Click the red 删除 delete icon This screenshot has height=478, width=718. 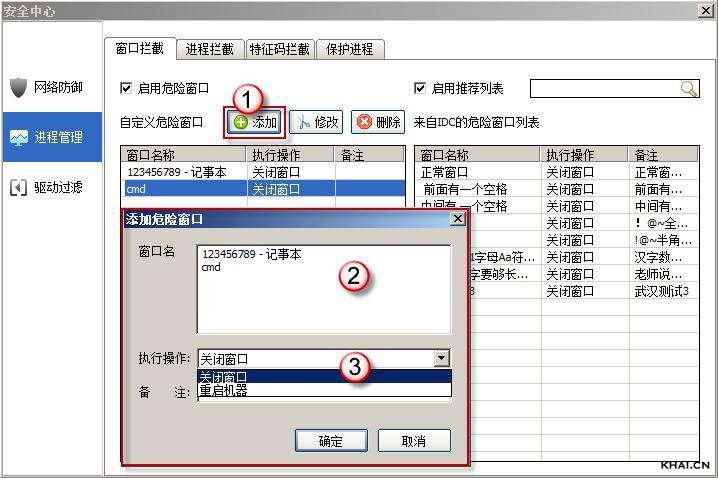[364, 122]
